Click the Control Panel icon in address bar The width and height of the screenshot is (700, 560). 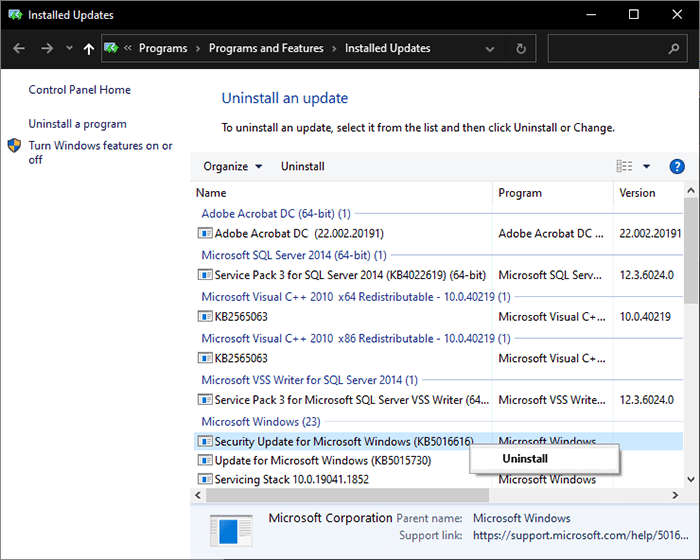[x=112, y=48]
